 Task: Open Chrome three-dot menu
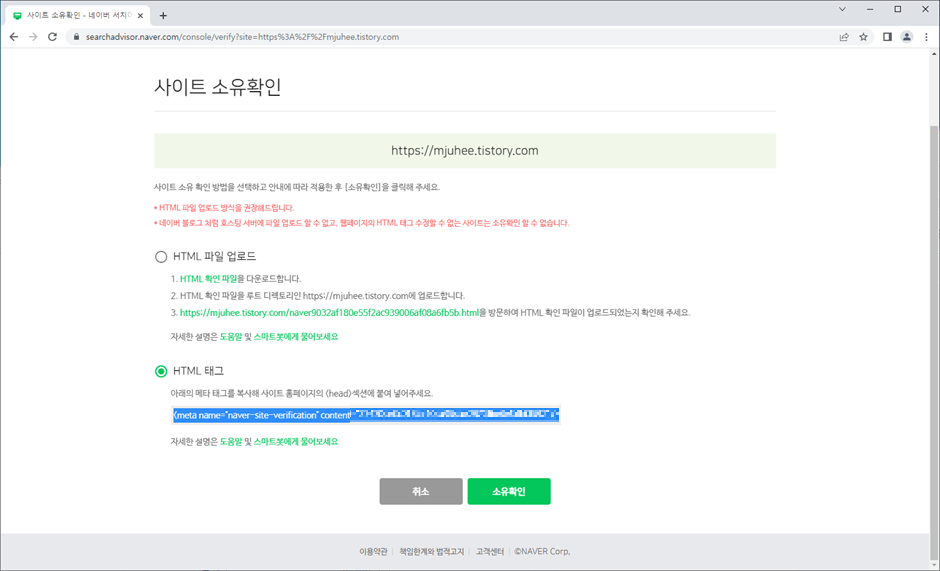[x=926, y=37]
